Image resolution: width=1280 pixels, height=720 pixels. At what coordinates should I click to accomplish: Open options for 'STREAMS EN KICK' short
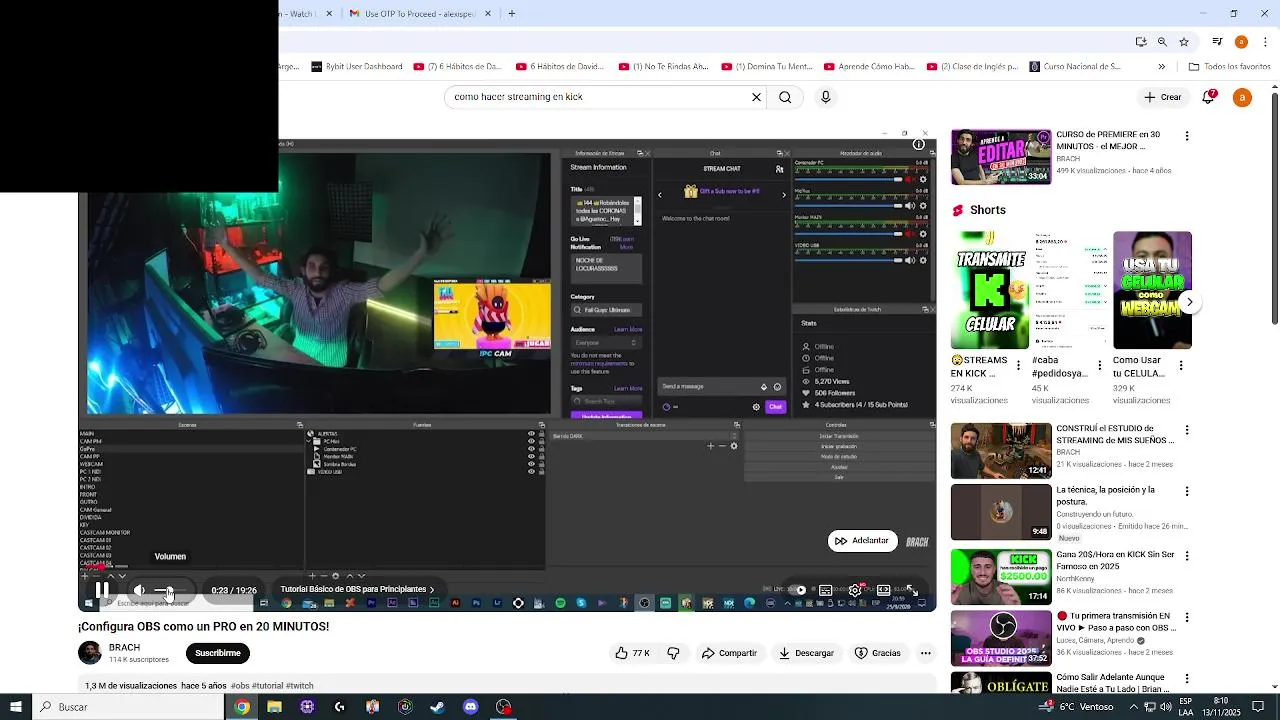click(1019, 366)
